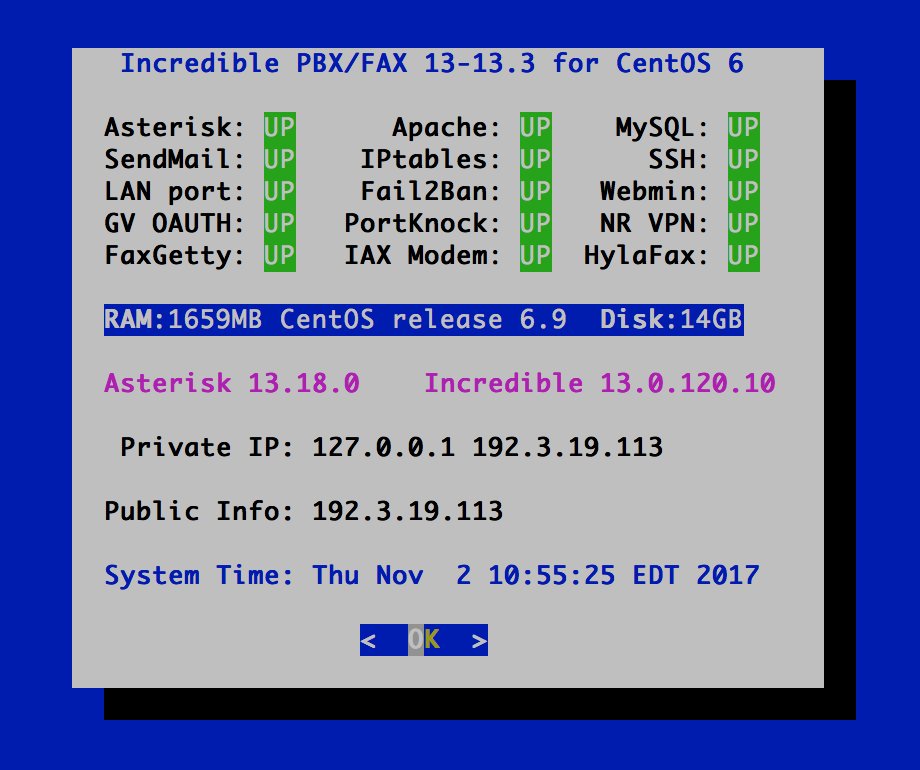Click the "Asterisk:" service label
The image size is (920, 770).
tap(175, 127)
